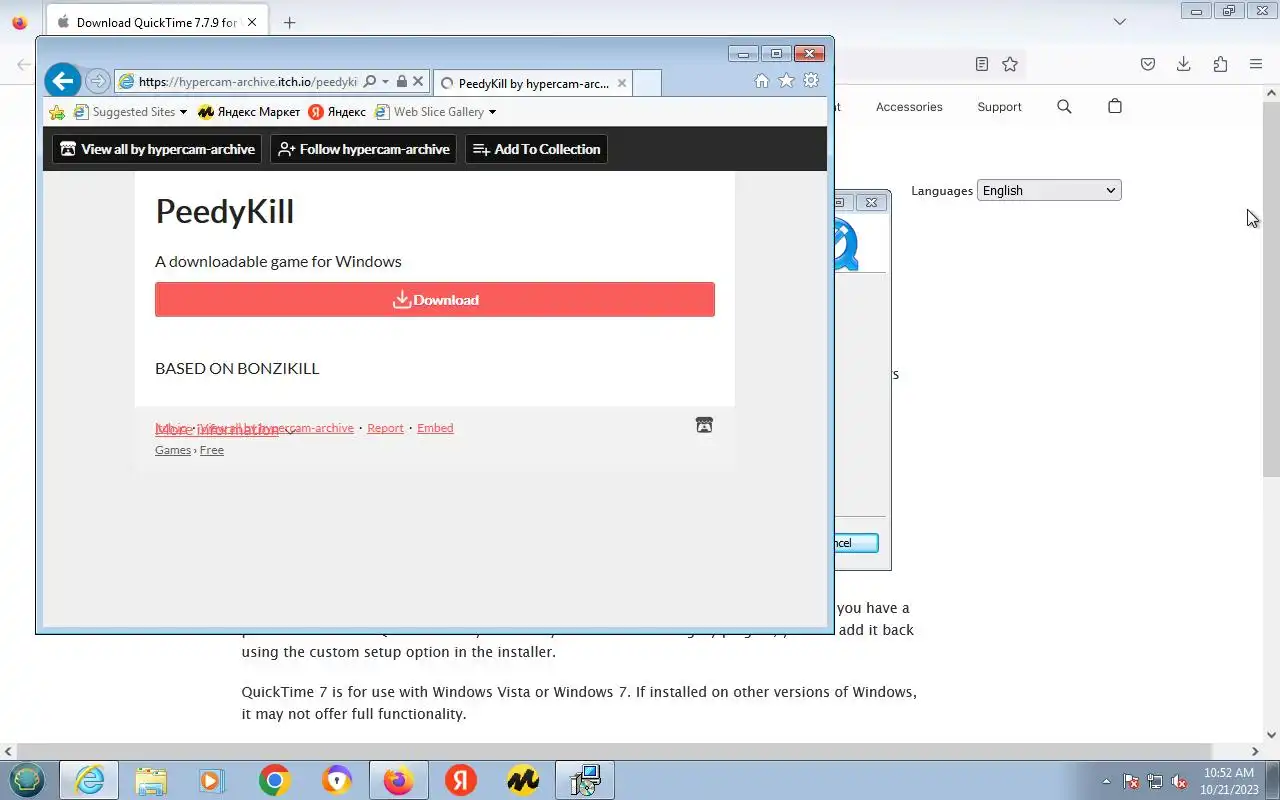Image resolution: width=1280 pixels, height=800 pixels.
Task: Click Internet Explorer in the taskbar
Action: 89,780
